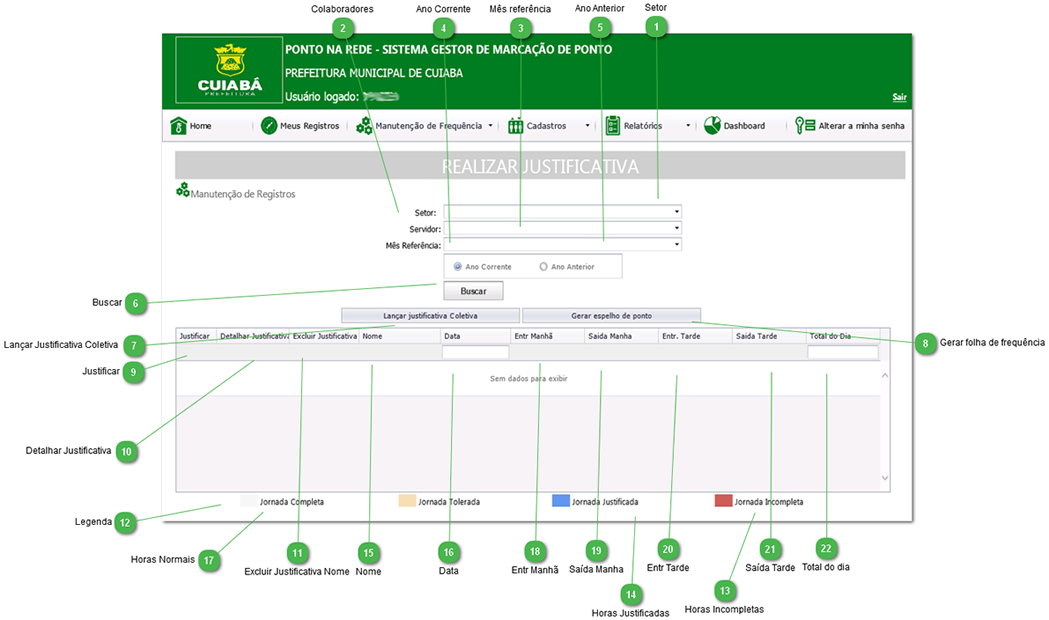Click the Saída Tarde column header

tap(769, 336)
